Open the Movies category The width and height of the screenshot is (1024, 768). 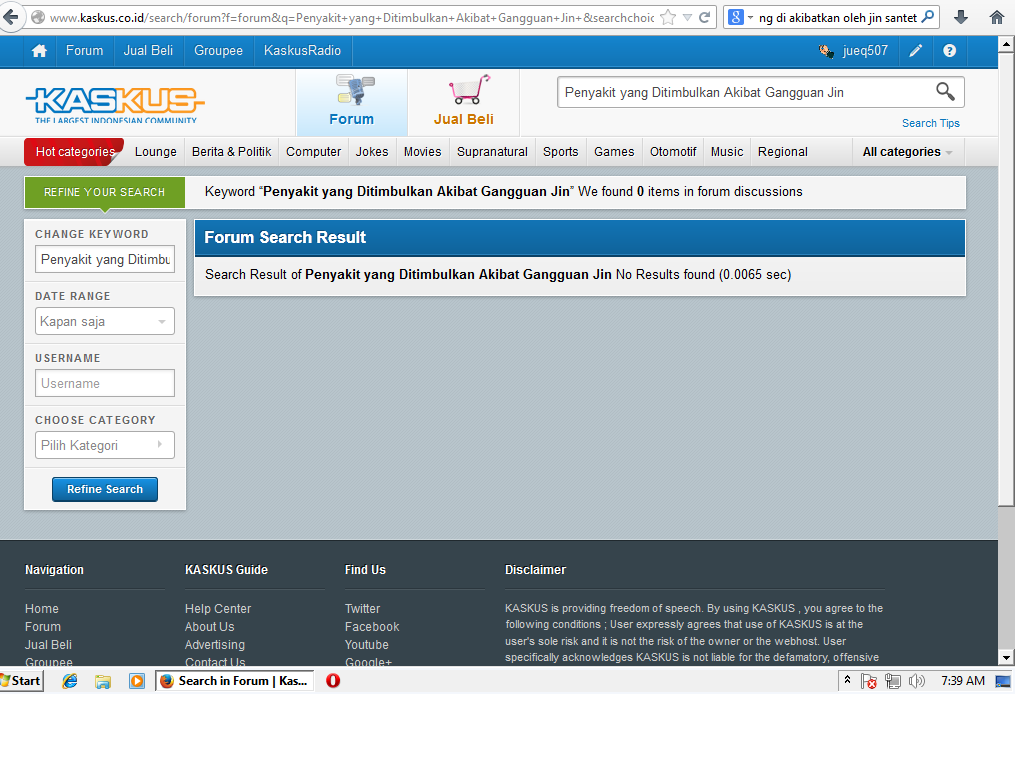coord(423,152)
